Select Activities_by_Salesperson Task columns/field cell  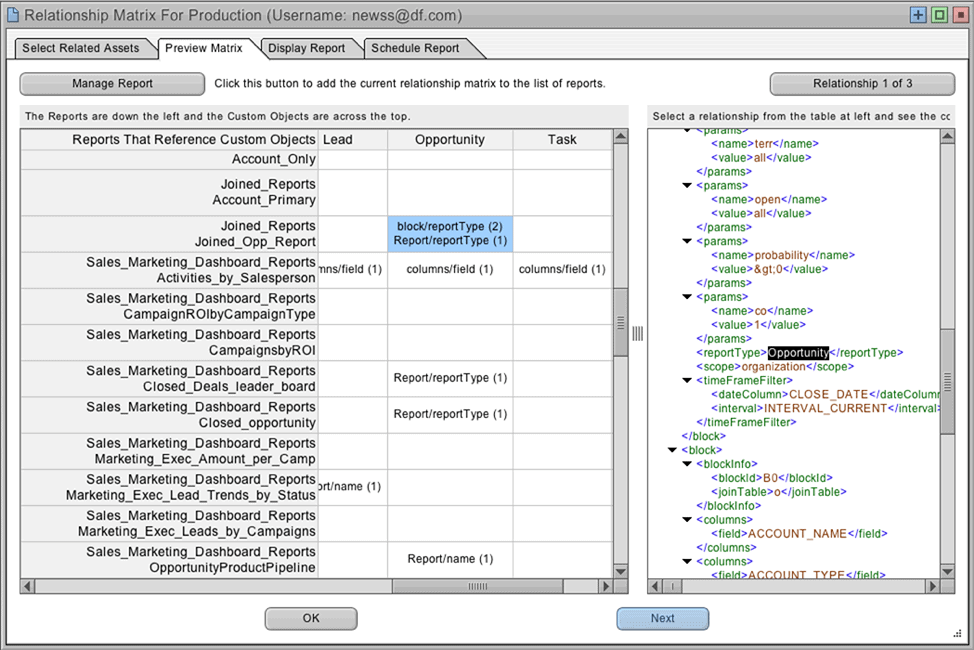pos(562,270)
